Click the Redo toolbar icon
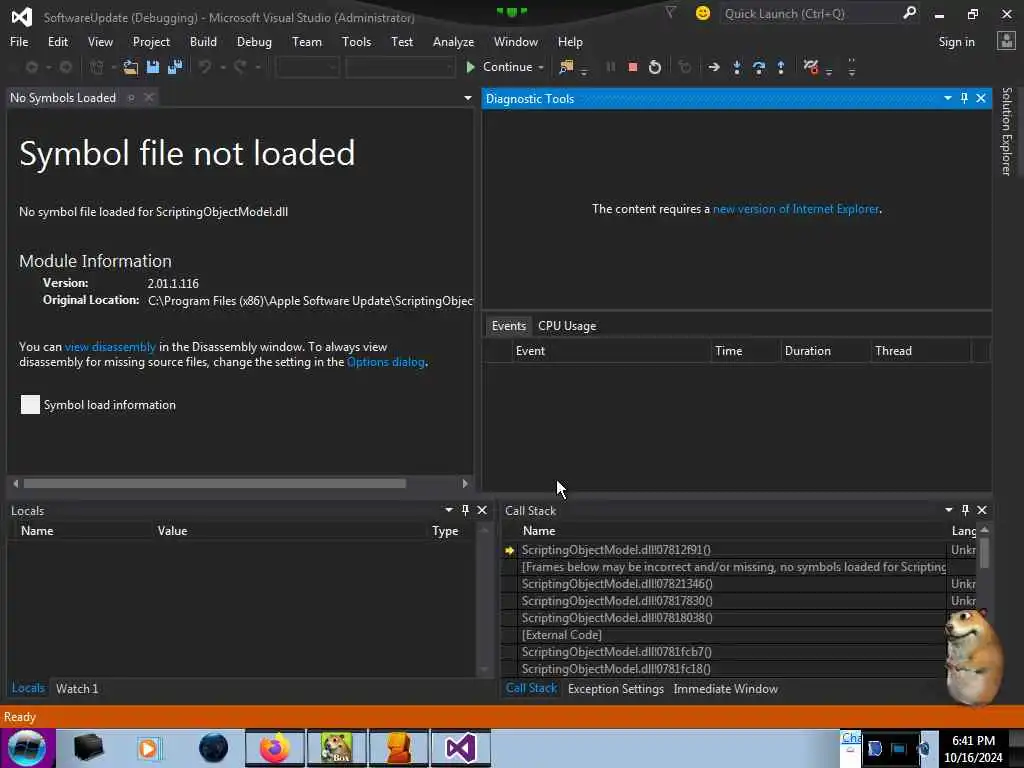Image resolution: width=1024 pixels, height=768 pixels. pyautogui.click(x=240, y=67)
